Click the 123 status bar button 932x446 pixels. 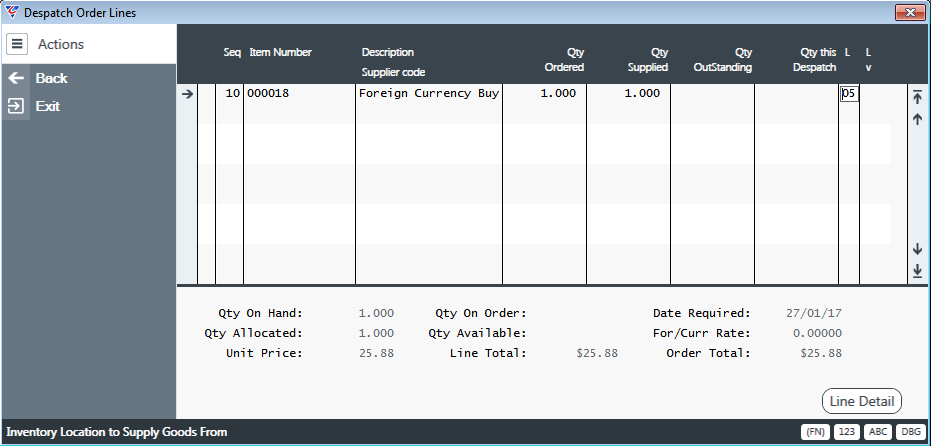846,432
